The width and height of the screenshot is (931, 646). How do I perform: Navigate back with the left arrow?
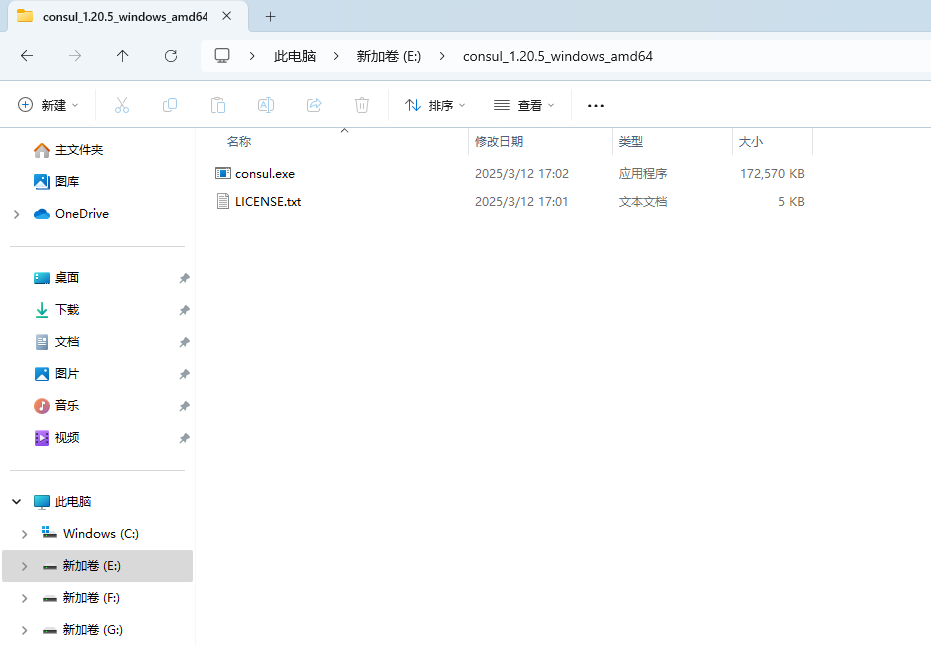coord(27,56)
